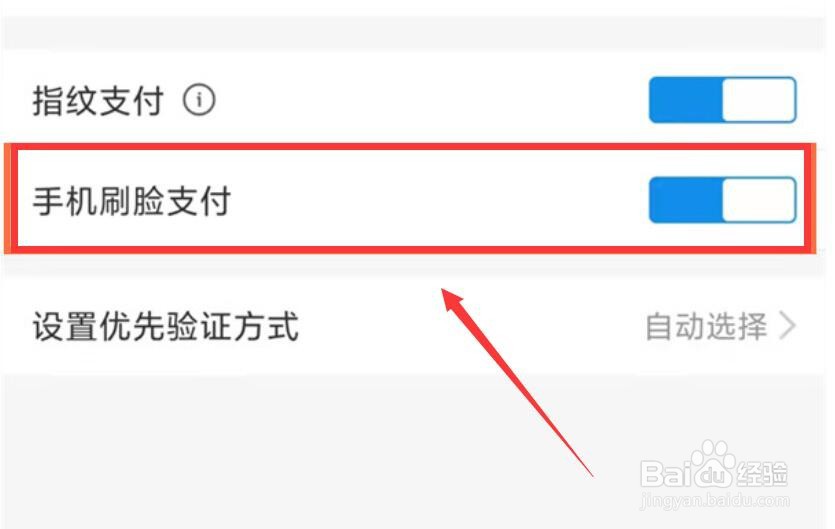Tap the blue side of 指纹支付 switch
Screen dimensions: 835x529
point(686,100)
